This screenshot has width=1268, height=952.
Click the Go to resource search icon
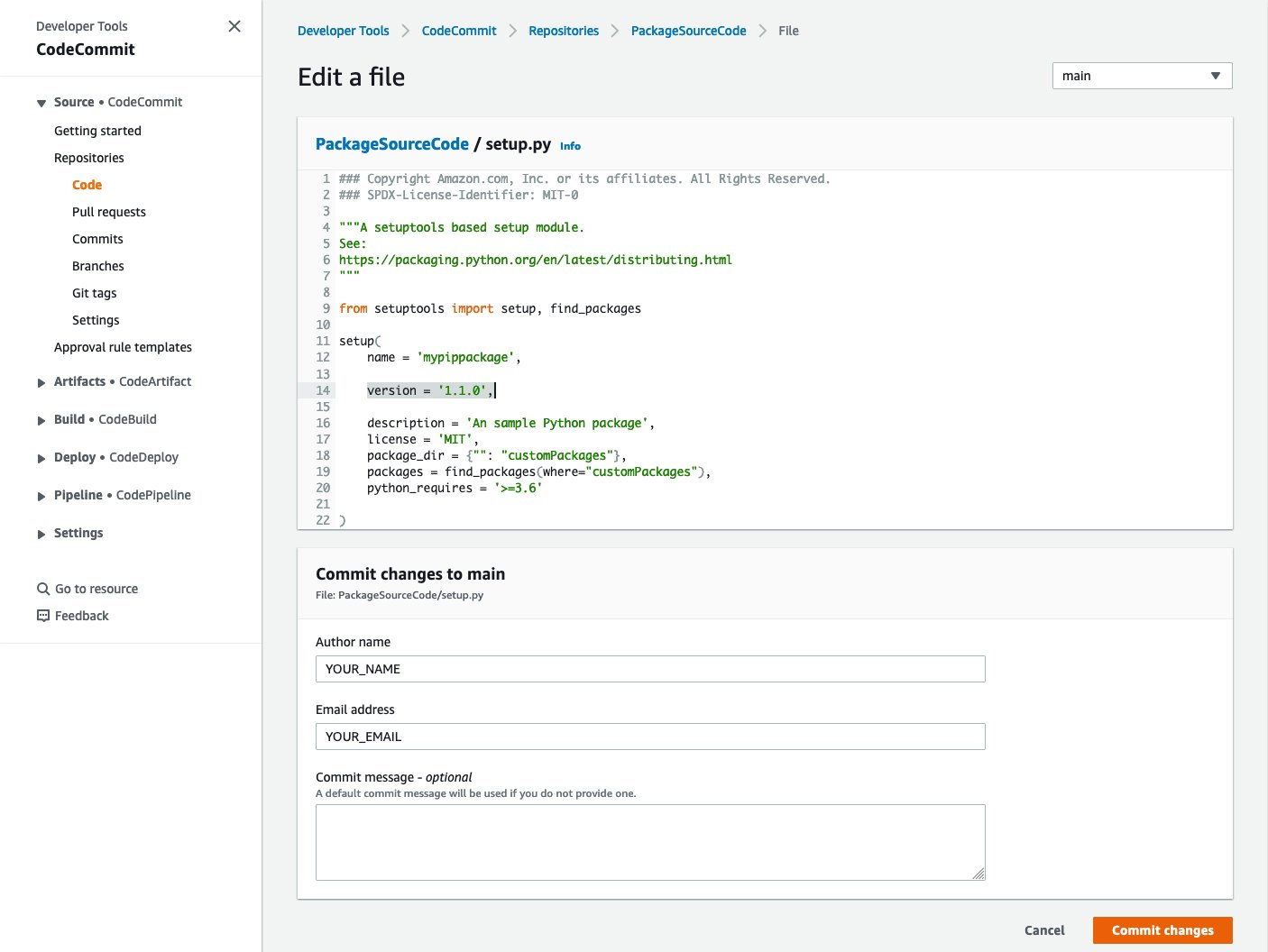pos(43,589)
